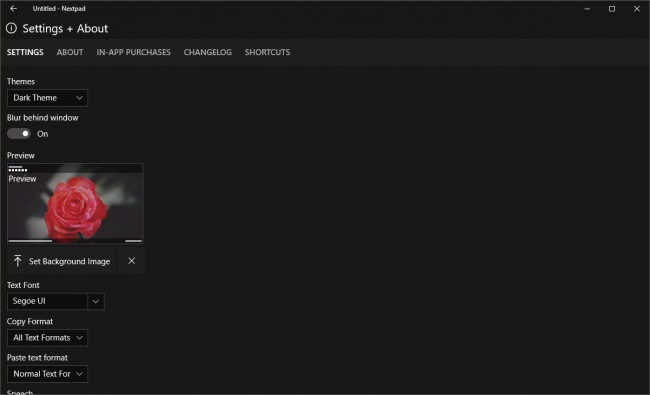Open the Shortcuts tab
The image size is (650, 395).
tap(267, 52)
